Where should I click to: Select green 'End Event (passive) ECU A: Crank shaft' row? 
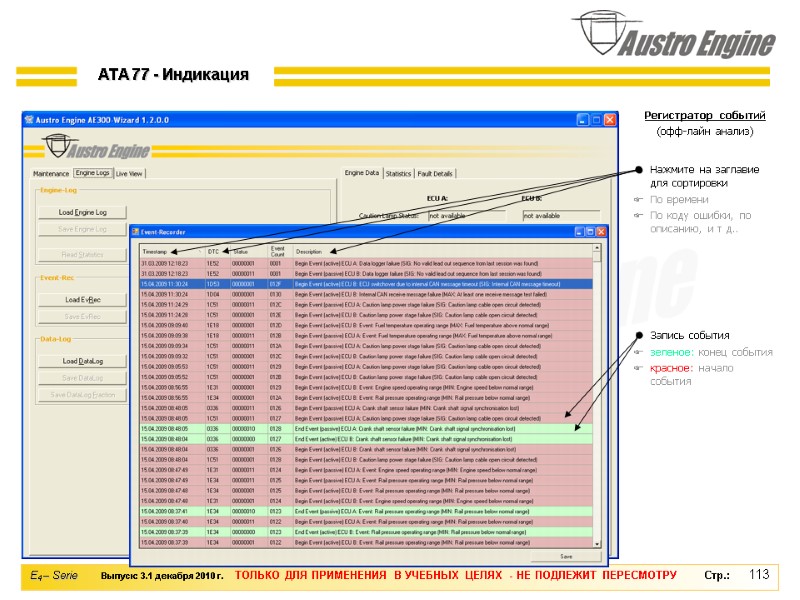click(x=366, y=429)
